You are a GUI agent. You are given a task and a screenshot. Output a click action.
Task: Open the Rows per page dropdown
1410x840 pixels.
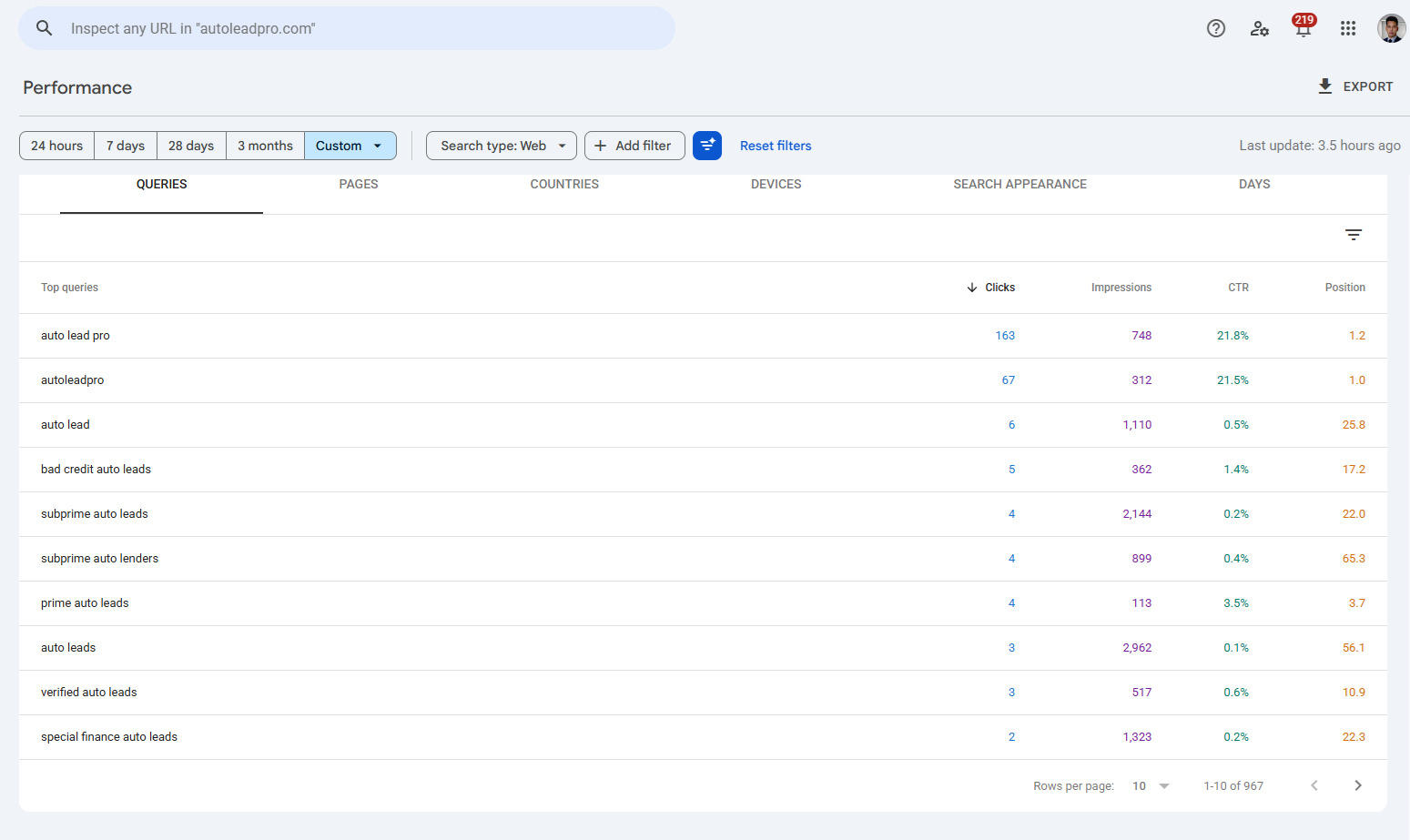1151,786
